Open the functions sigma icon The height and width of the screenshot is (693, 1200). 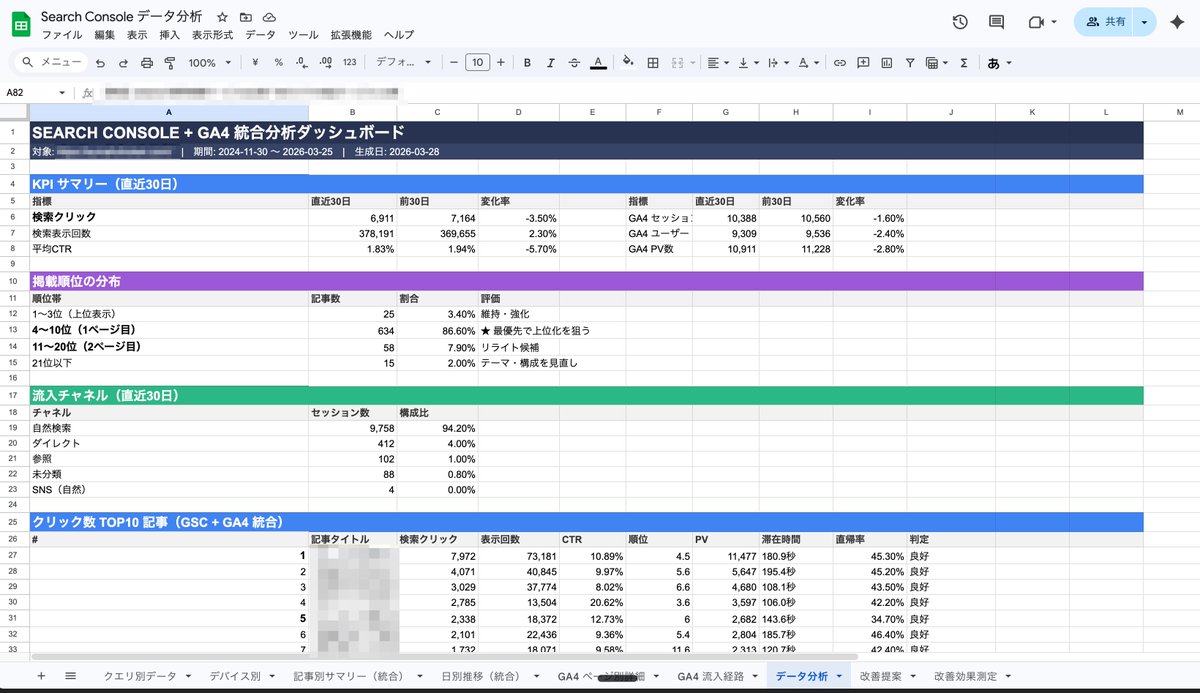click(x=963, y=62)
